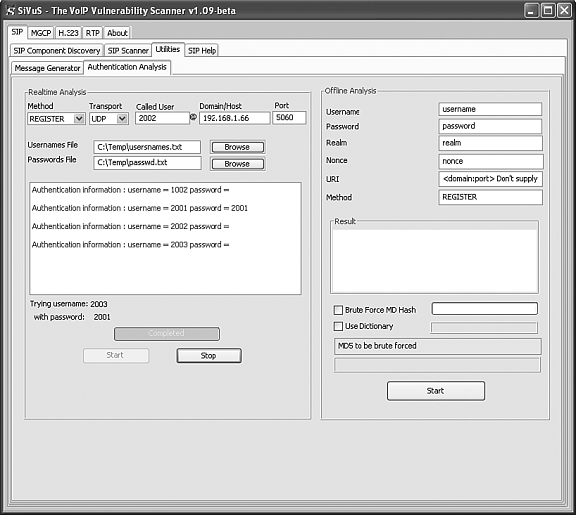Go to SIP Component Discovery tab
This screenshot has height=515, width=576.
coord(57,51)
